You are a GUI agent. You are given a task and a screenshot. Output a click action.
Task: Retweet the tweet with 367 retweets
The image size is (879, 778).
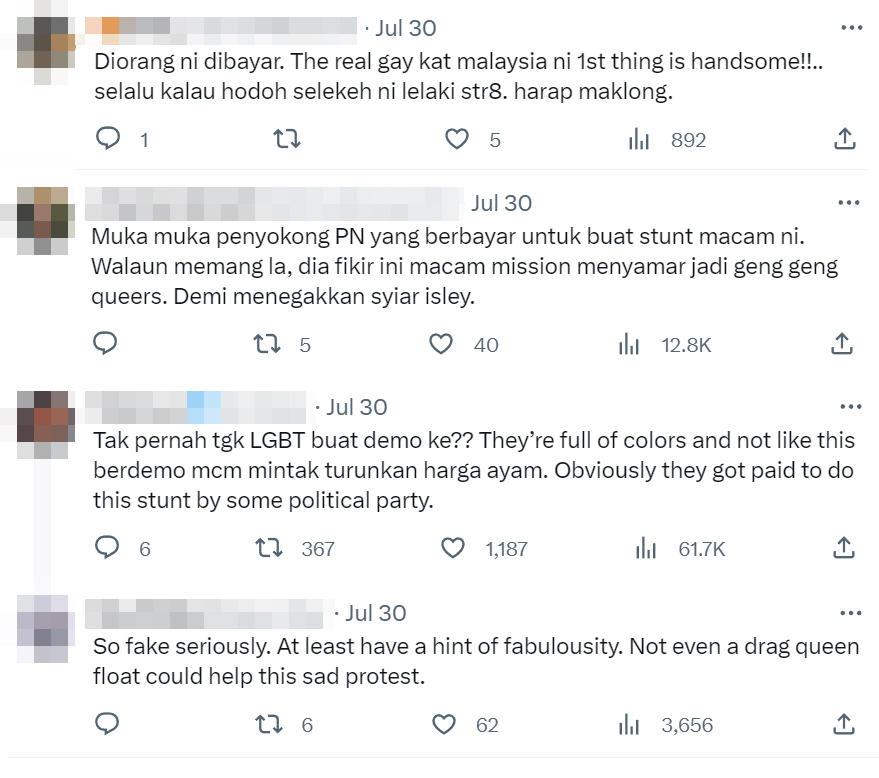(x=269, y=548)
